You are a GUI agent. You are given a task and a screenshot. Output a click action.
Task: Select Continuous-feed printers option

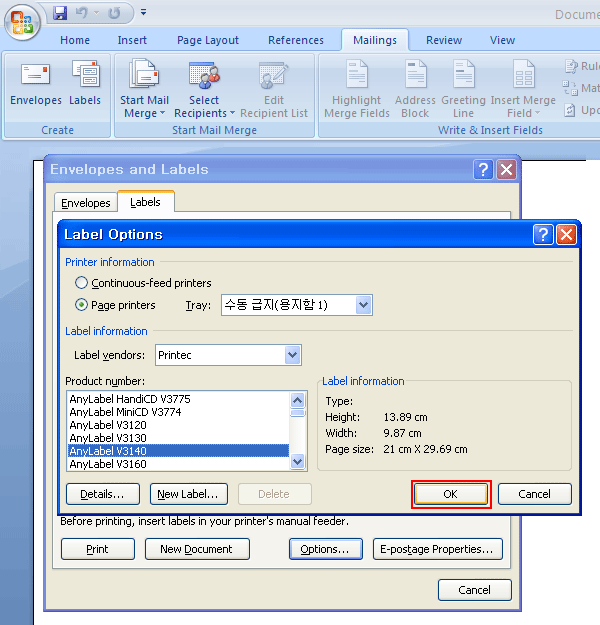(143, 283)
